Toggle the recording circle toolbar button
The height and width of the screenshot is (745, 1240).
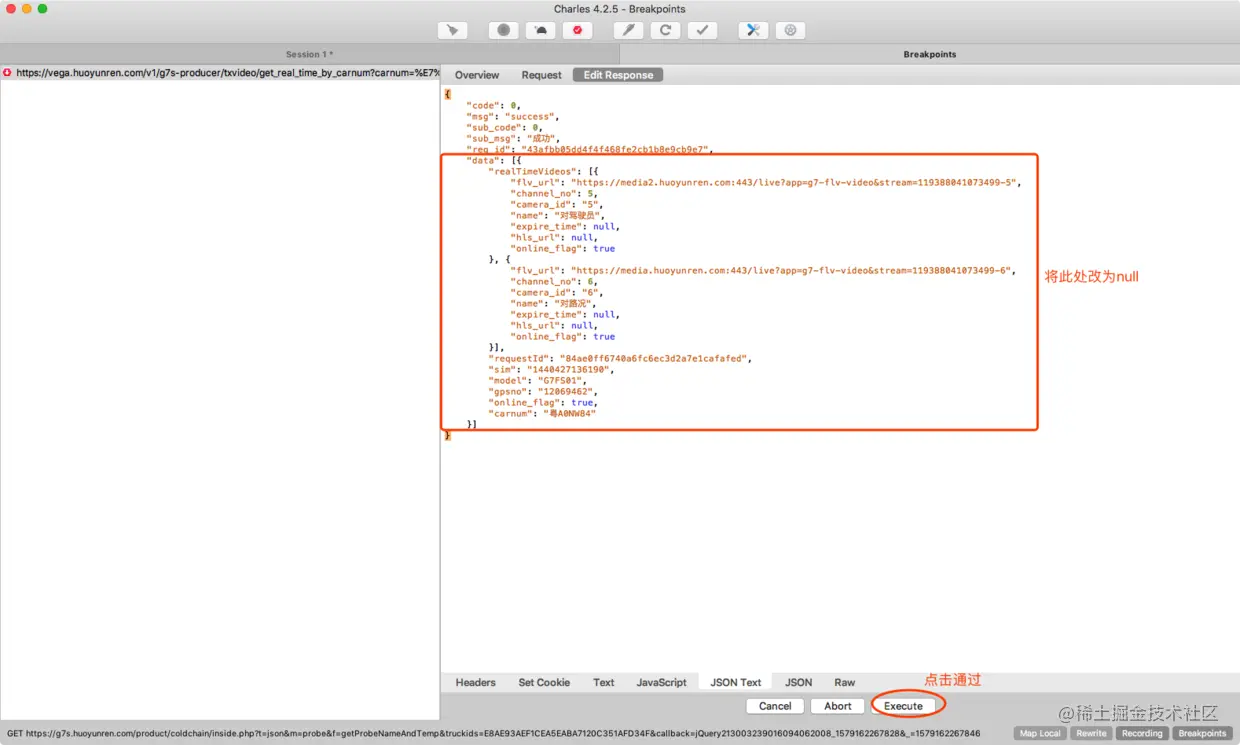click(x=503, y=30)
